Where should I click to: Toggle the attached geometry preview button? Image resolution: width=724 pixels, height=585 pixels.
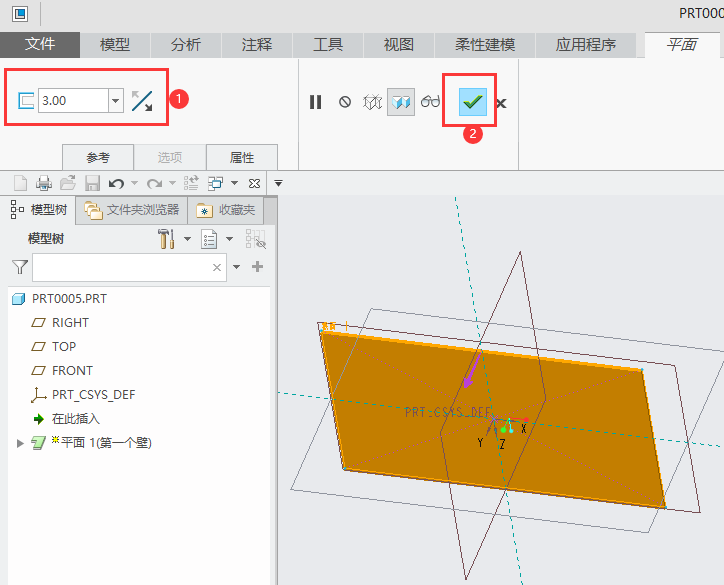pyautogui.click(x=401, y=102)
